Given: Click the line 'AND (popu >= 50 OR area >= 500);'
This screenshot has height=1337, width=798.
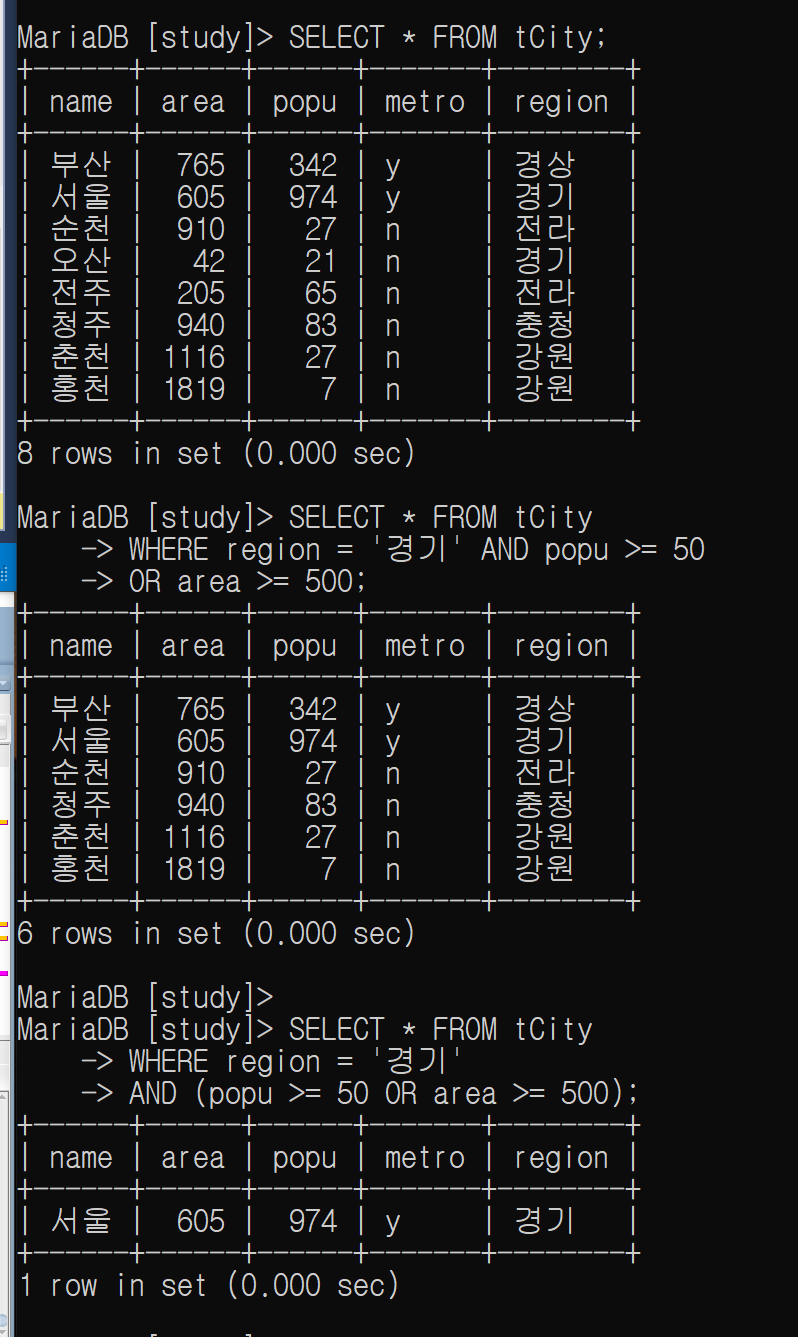Looking at the screenshot, I should (x=384, y=1094).
